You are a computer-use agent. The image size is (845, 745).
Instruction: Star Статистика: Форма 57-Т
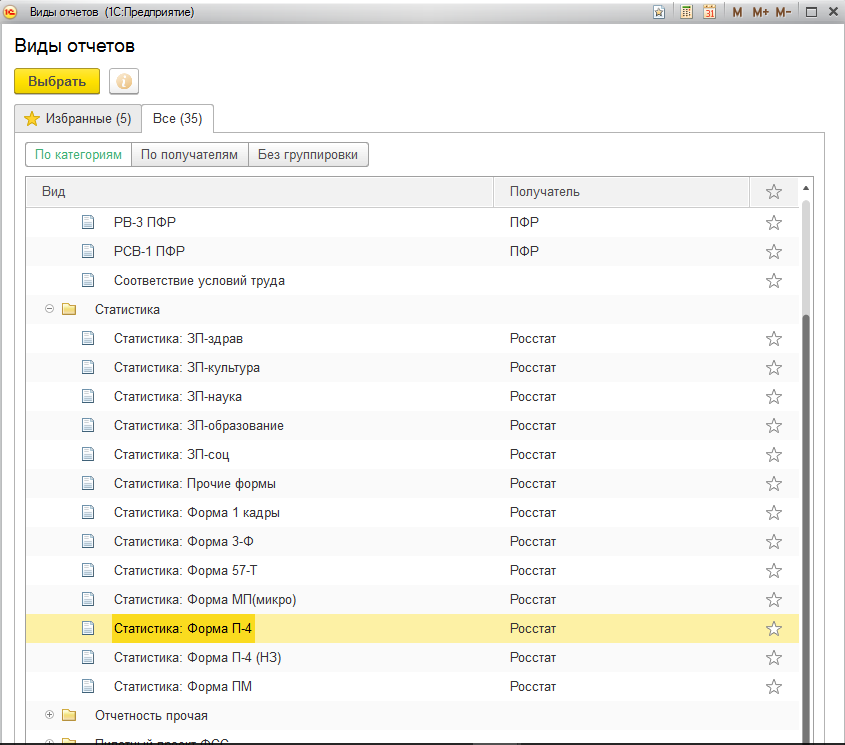[774, 571]
